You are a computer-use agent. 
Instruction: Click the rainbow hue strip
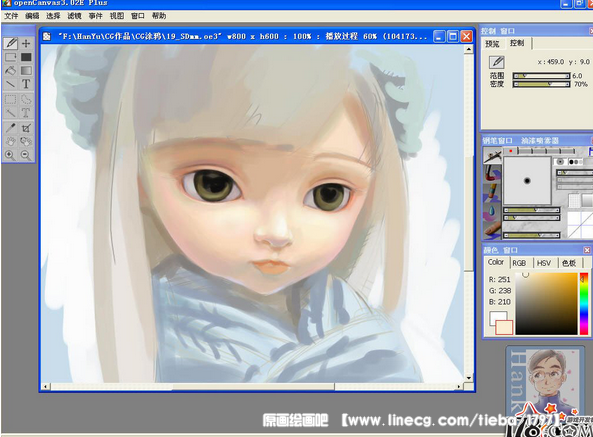coord(584,304)
